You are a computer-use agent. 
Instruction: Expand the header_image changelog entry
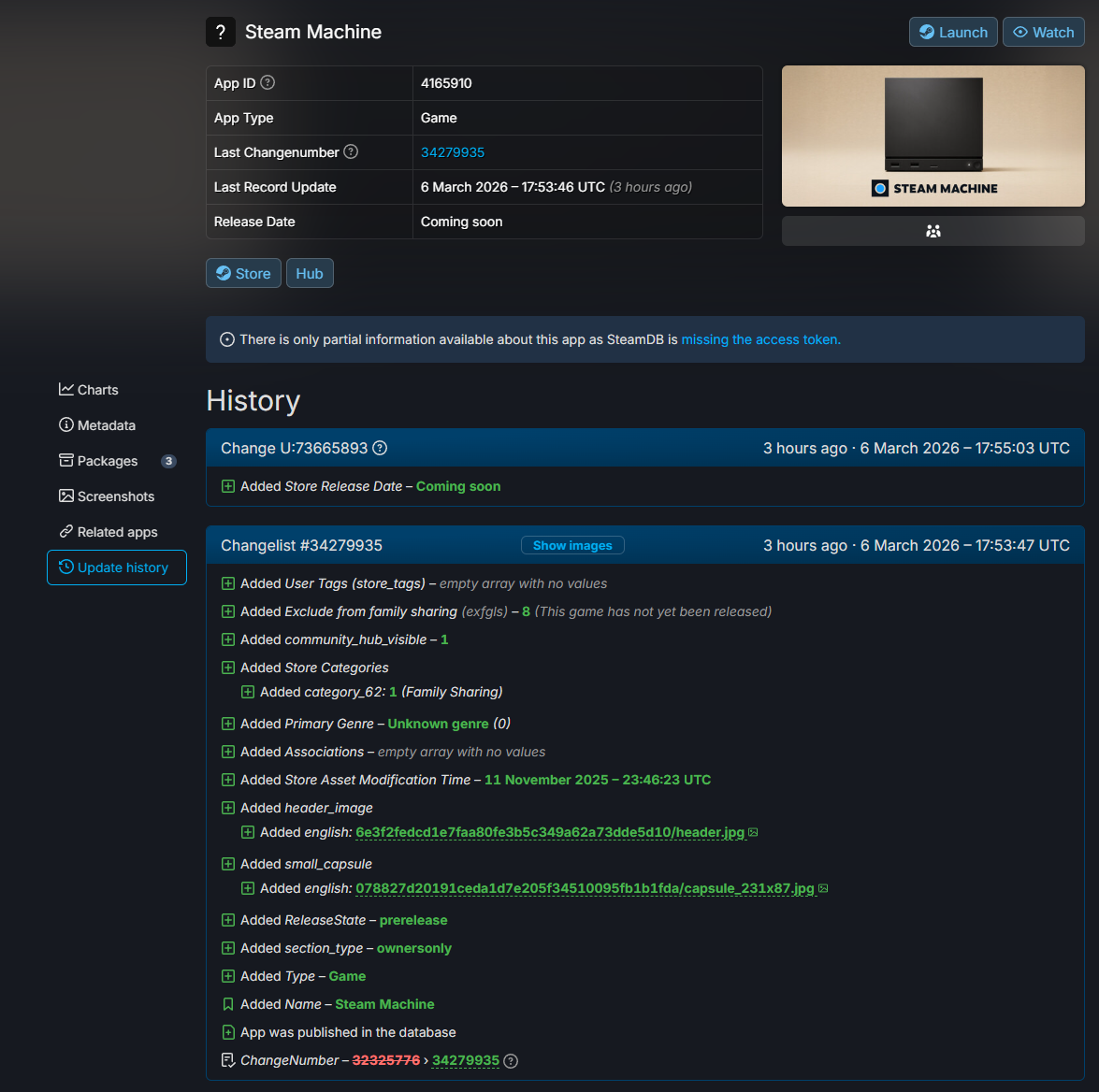(228, 808)
